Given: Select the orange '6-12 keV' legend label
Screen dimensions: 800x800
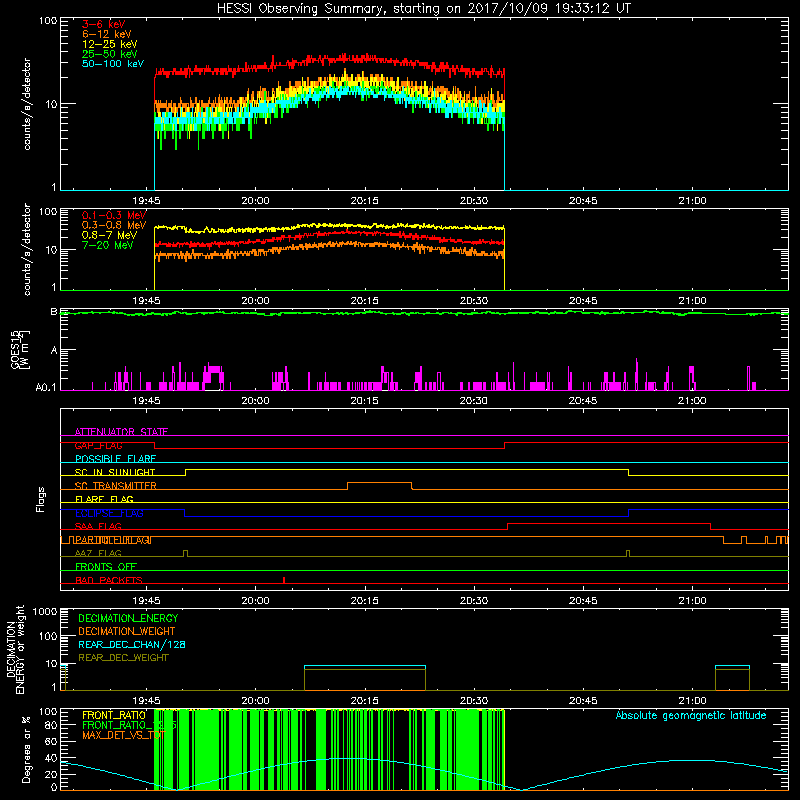Looking at the screenshot, I should pyautogui.click(x=107, y=34).
